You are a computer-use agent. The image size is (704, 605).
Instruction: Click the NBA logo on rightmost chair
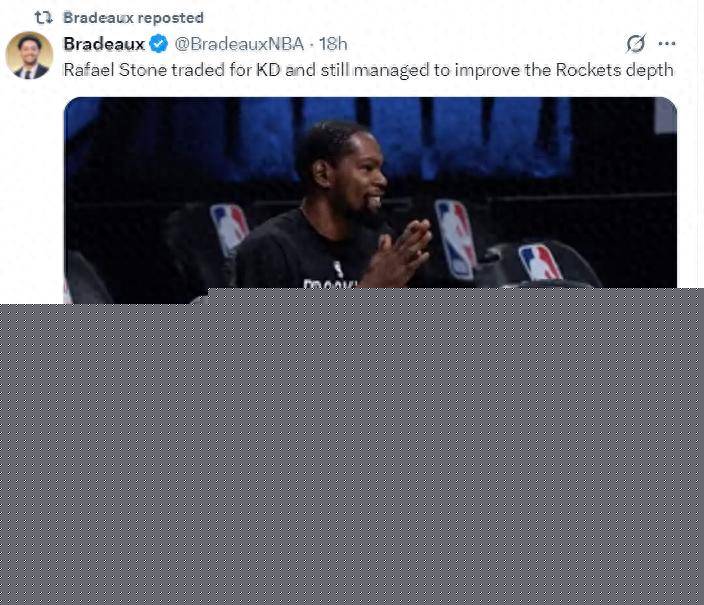(x=540, y=262)
